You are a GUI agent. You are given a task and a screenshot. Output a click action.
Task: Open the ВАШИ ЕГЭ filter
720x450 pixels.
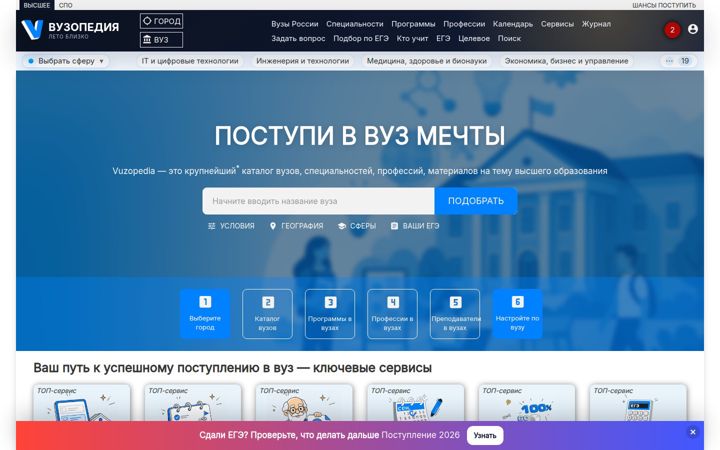(415, 226)
